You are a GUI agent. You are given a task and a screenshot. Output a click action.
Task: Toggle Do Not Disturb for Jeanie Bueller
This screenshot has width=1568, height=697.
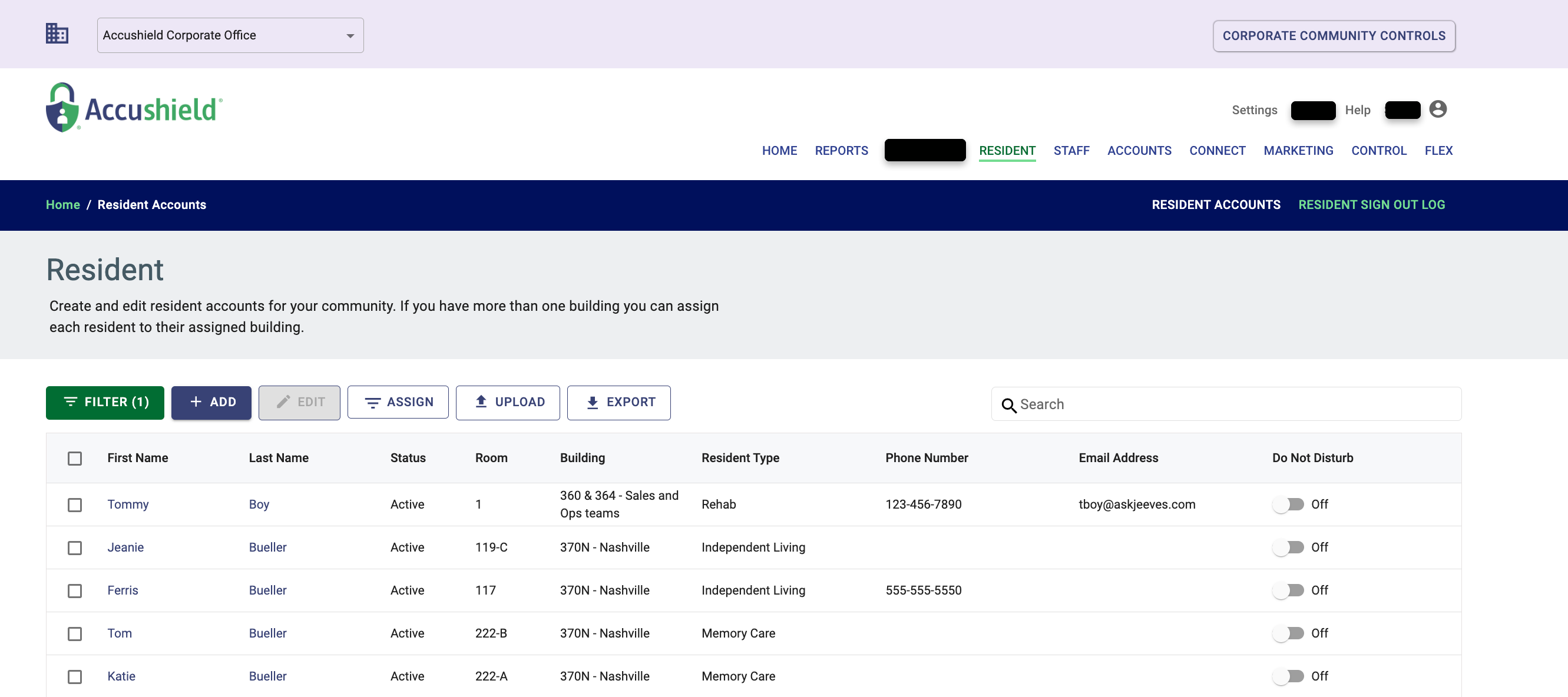click(1289, 547)
